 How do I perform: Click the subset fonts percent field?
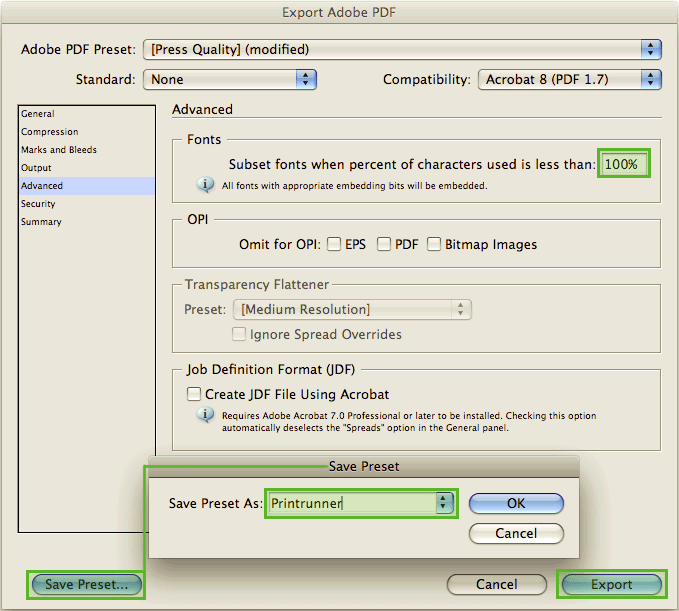point(625,164)
